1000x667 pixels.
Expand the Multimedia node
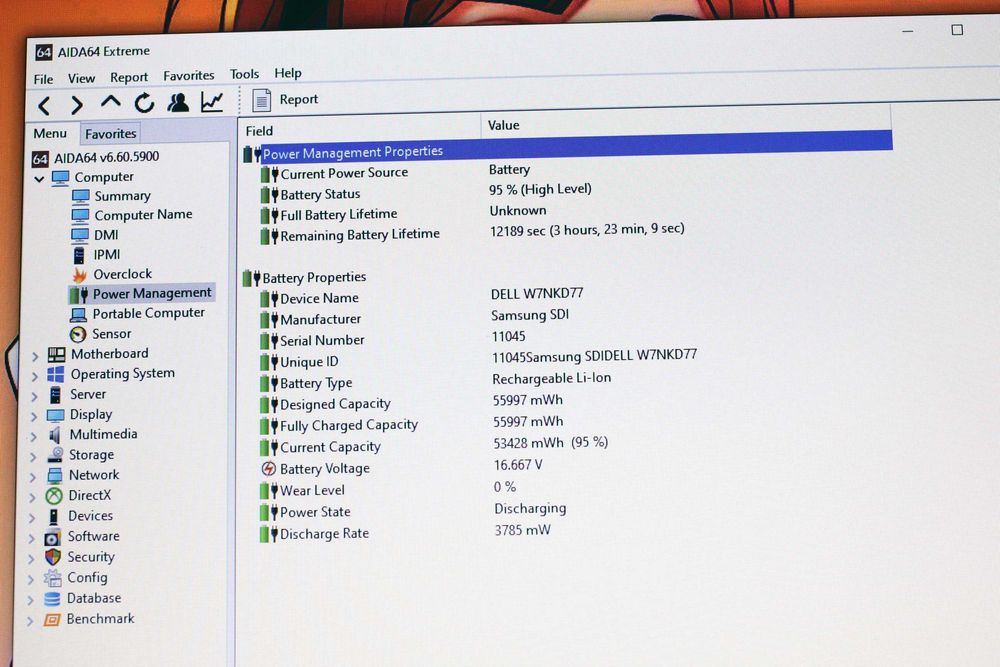(33, 437)
